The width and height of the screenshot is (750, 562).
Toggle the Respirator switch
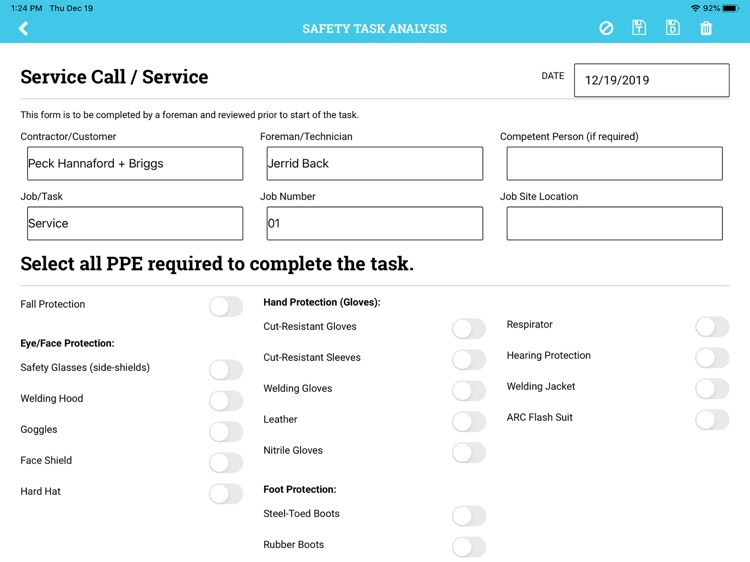tap(712, 327)
